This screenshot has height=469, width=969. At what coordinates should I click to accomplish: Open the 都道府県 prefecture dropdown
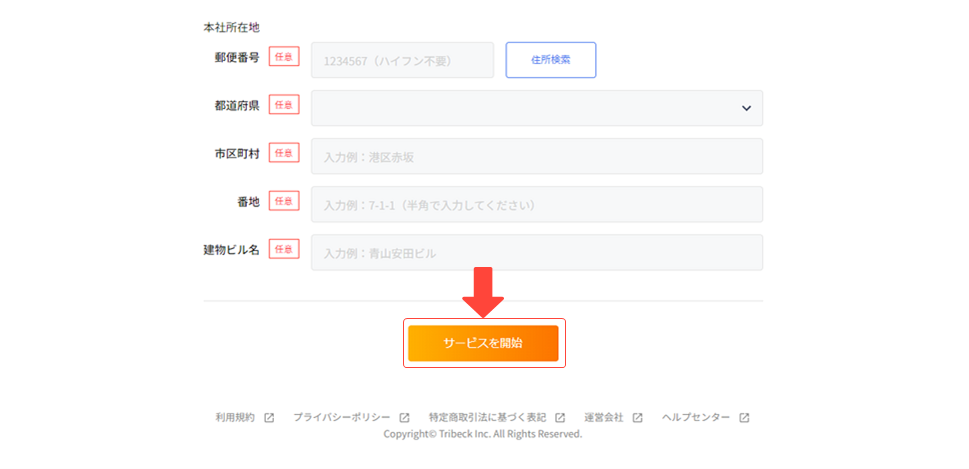click(x=536, y=108)
